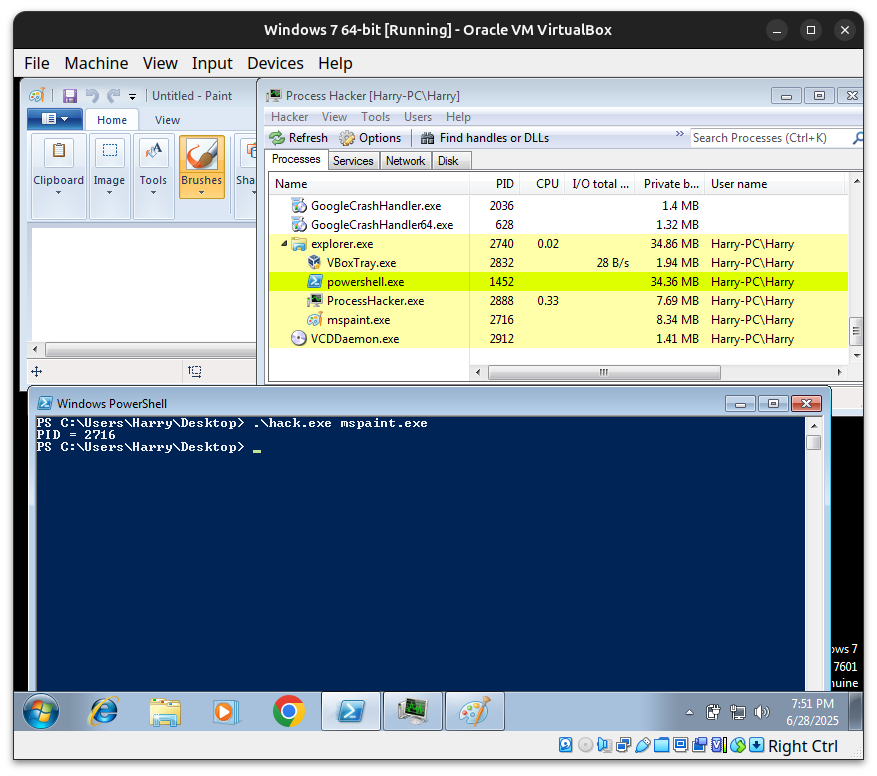This screenshot has height=776, width=877.
Task: Collapse the explorer.exe process tree
Action: [x=284, y=243]
